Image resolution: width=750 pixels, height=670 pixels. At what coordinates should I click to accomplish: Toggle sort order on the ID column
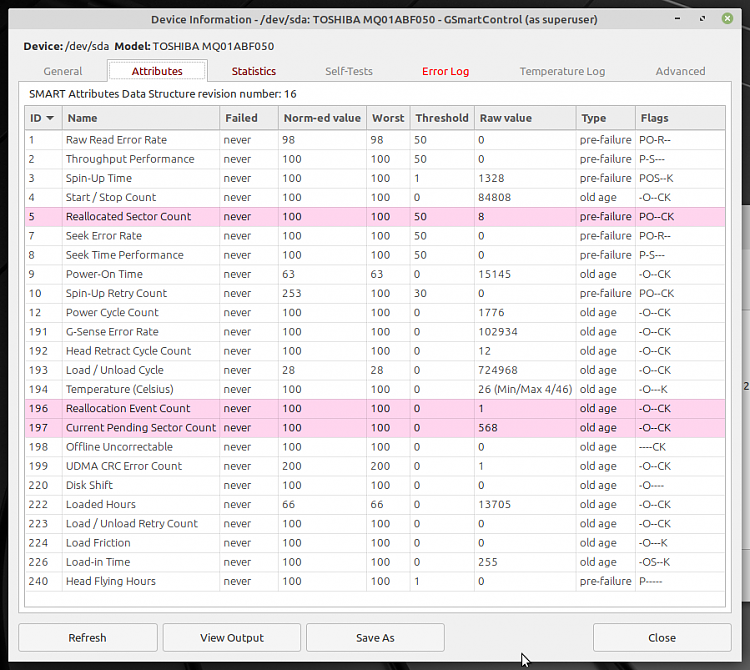(x=42, y=118)
